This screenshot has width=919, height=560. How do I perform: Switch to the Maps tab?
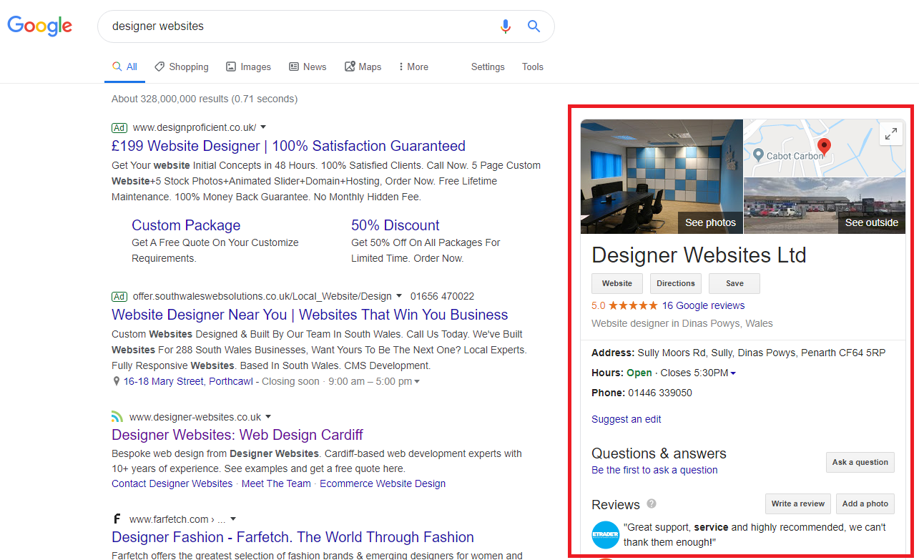pos(363,67)
